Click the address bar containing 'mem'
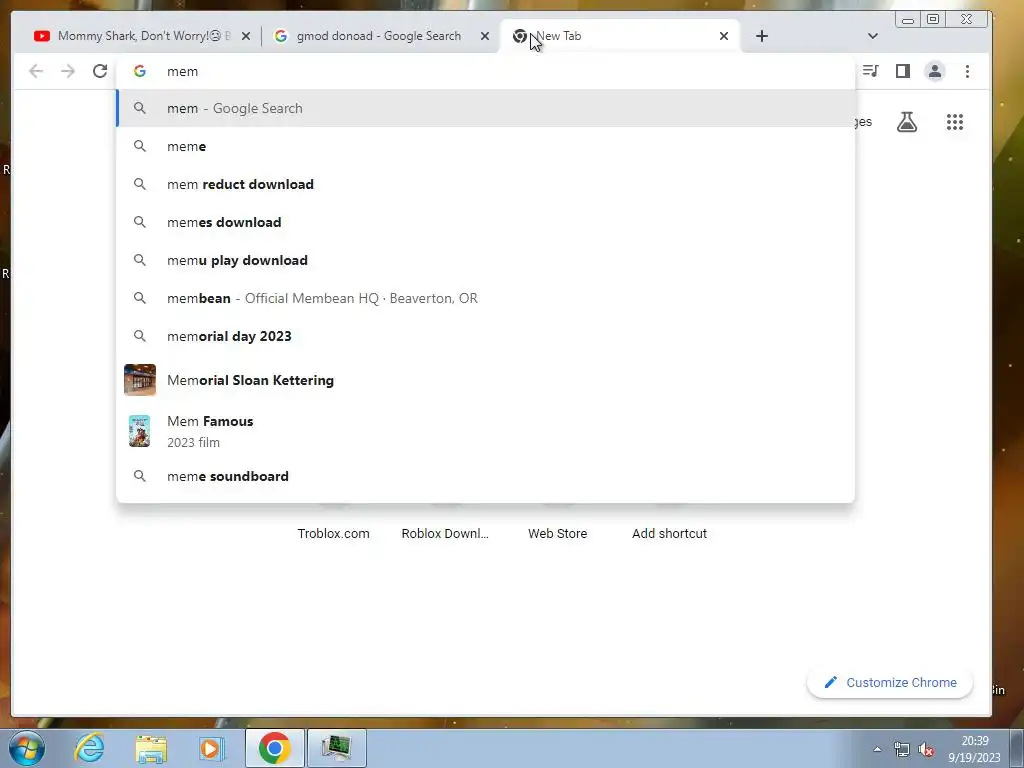Screen dimensions: 1024x768 click(485, 71)
